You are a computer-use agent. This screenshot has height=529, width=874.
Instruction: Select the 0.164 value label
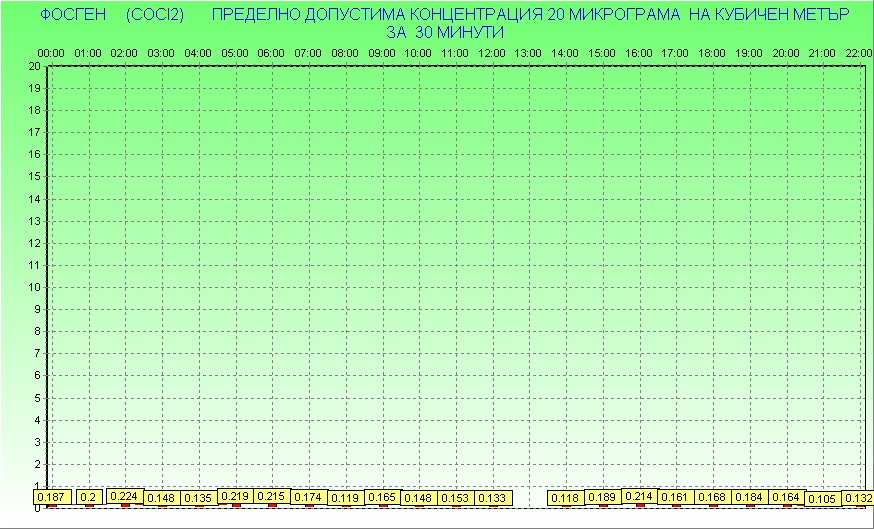[786, 497]
